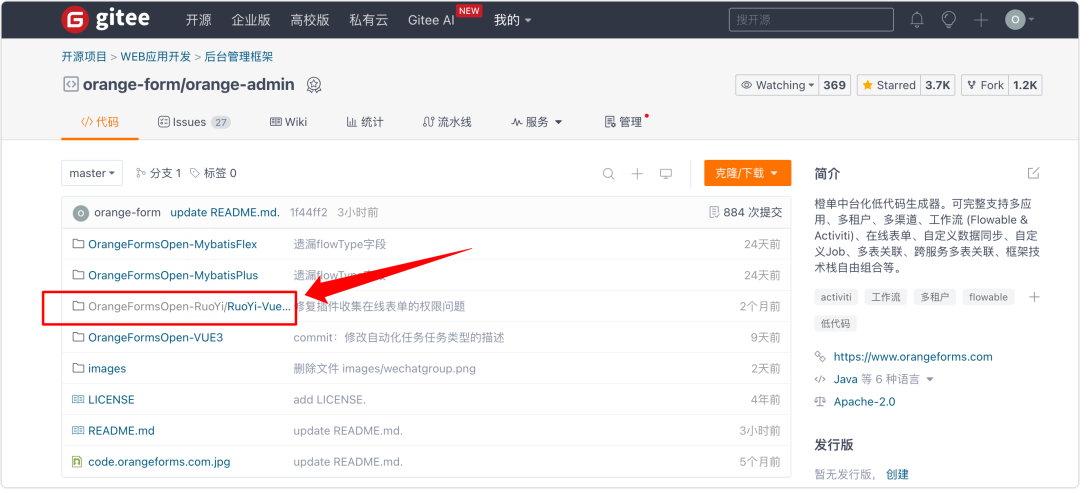This screenshot has height=489, width=1080.
Task: Click the plus icon to add a tag
Action: [1034, 297]
